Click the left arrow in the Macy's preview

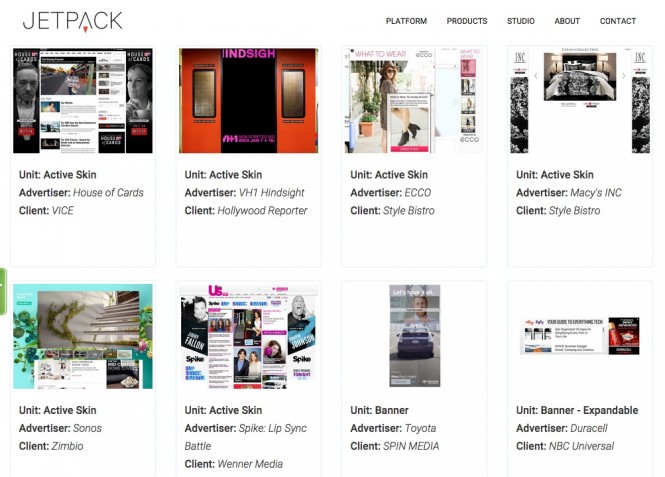pyautogui.click(x=536, y=76)
